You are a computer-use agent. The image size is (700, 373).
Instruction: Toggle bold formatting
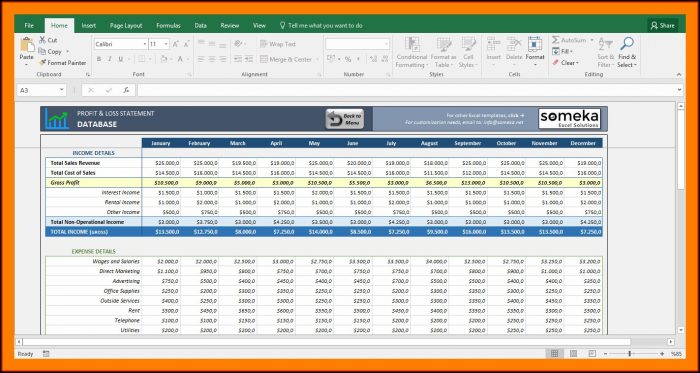tap(99, 59)
